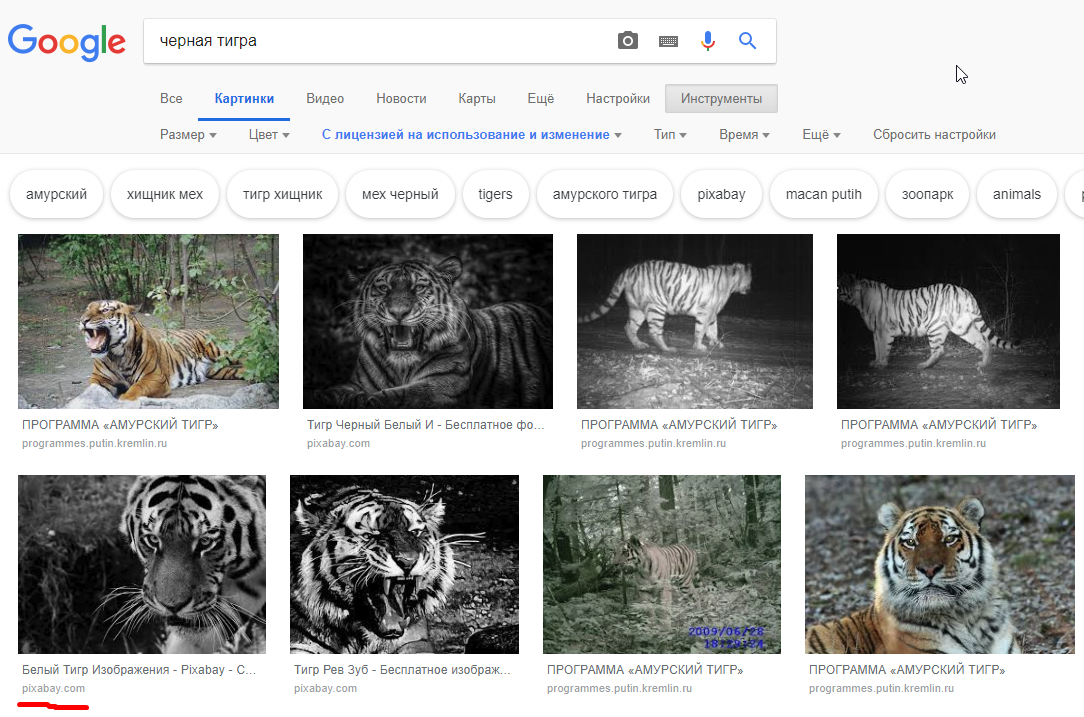
Task: Start voice search with microphone icon
Action: tap(708, 41)
